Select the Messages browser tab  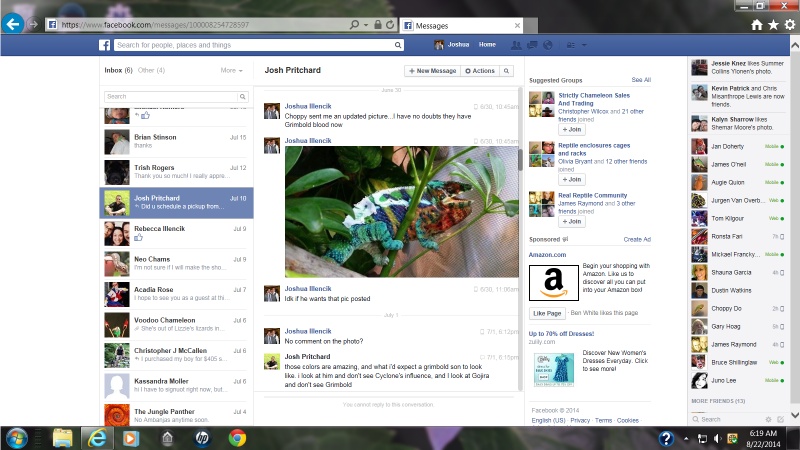462,26
